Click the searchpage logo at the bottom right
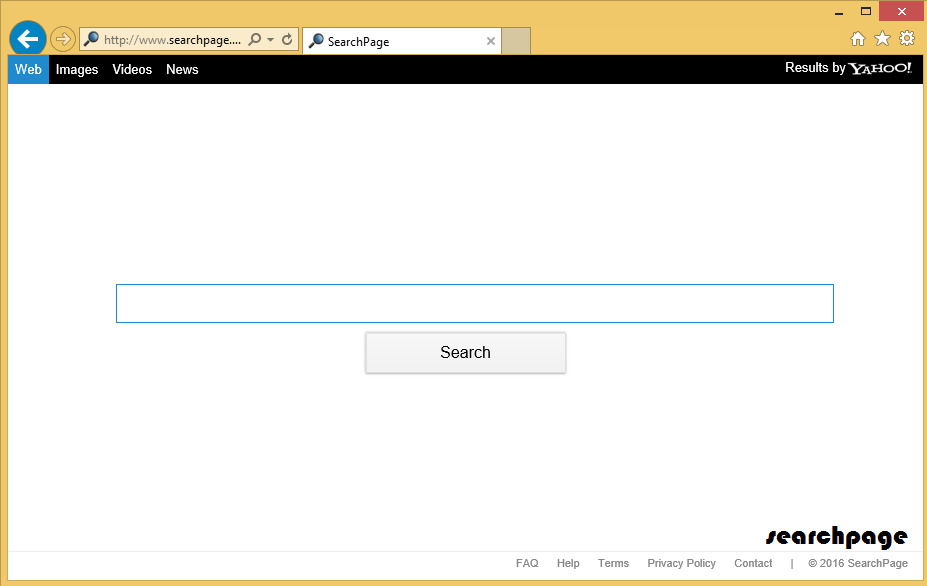The image size is (927, 586). (x=837, y=536)
